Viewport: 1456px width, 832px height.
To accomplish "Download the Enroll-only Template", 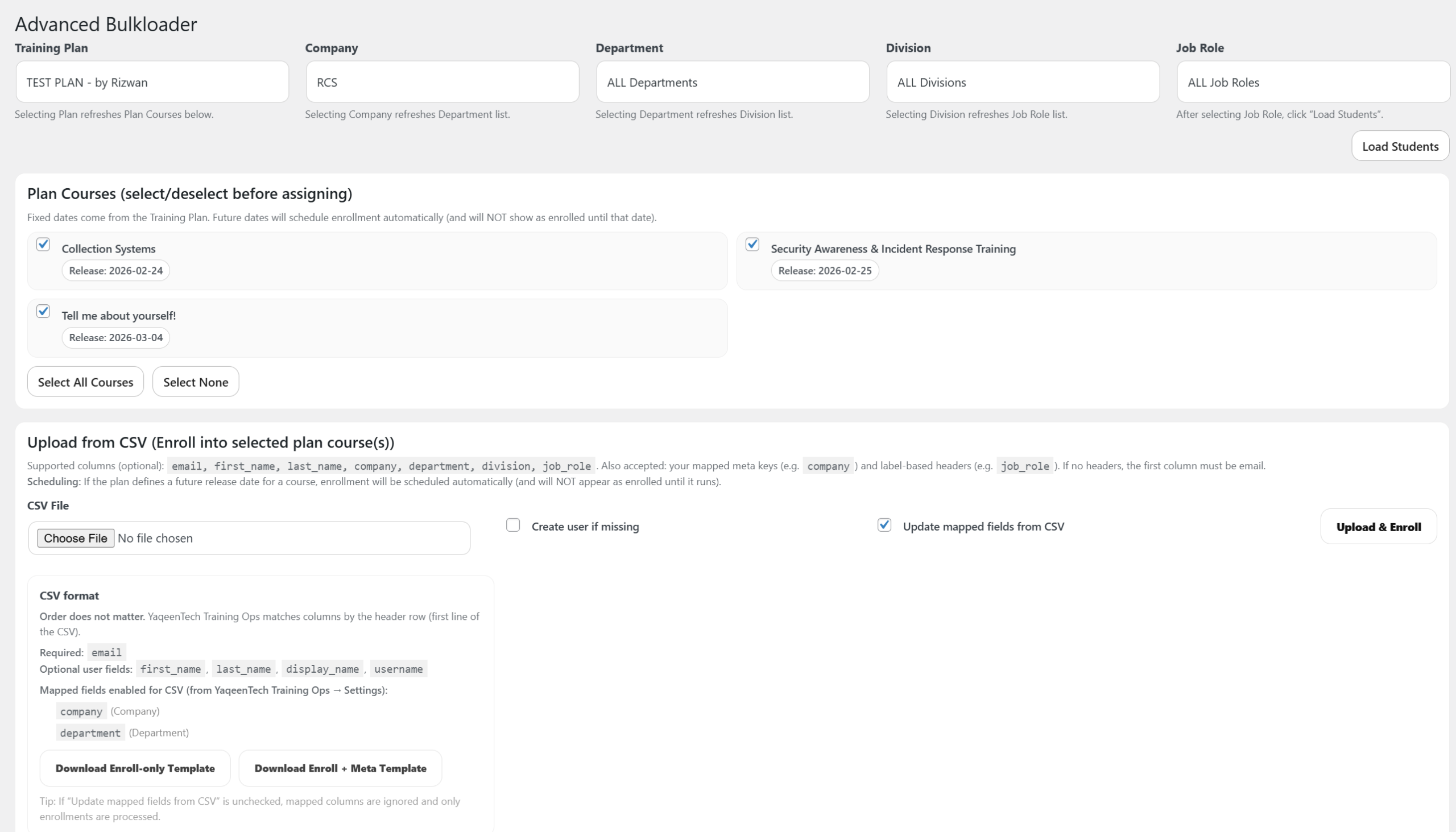I will [x=135, y=768].
